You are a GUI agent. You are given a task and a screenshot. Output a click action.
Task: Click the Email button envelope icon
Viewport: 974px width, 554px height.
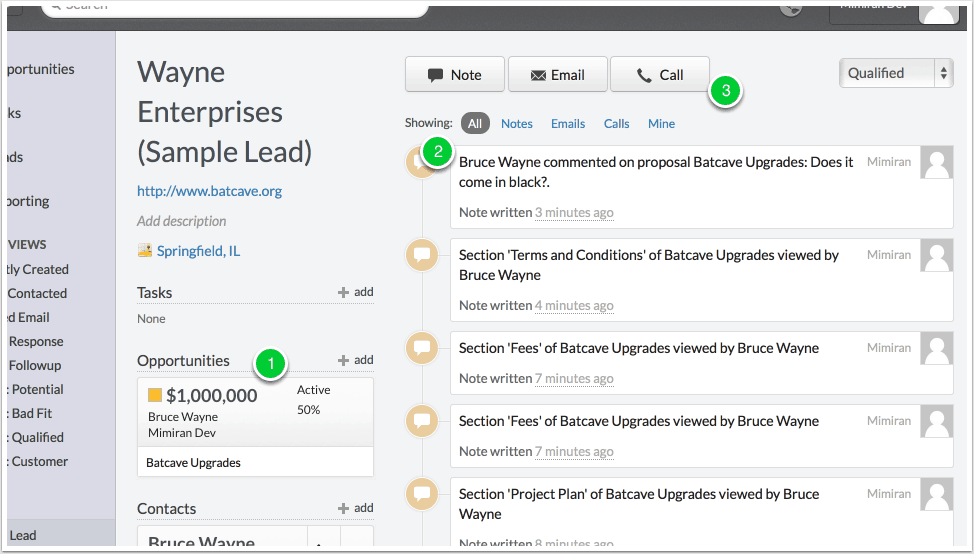coord(538,75)
